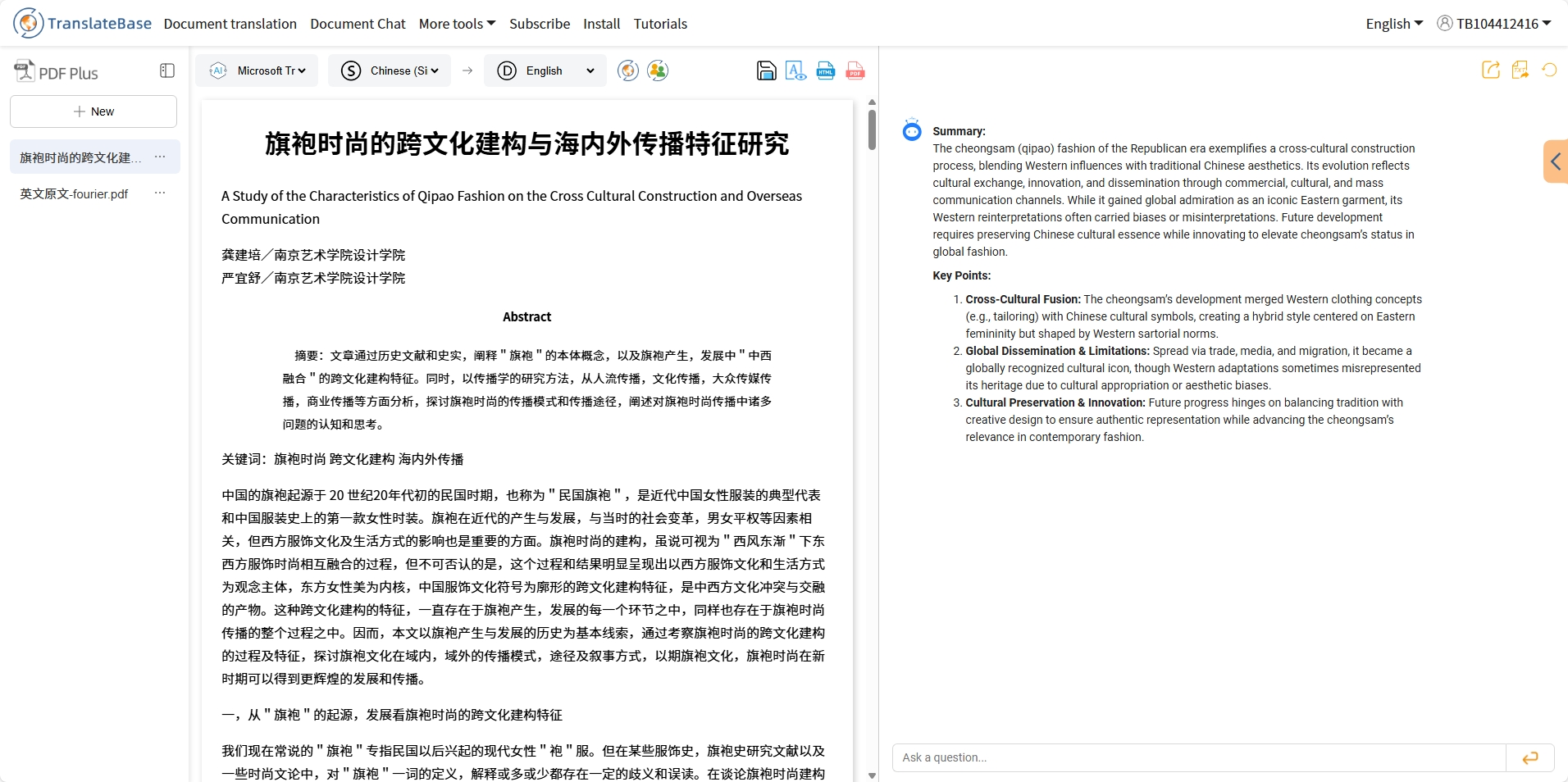The height and width of the screenshot is (782, 1568).
Task: Open the interface language English dropdown
Action: 1394,24
